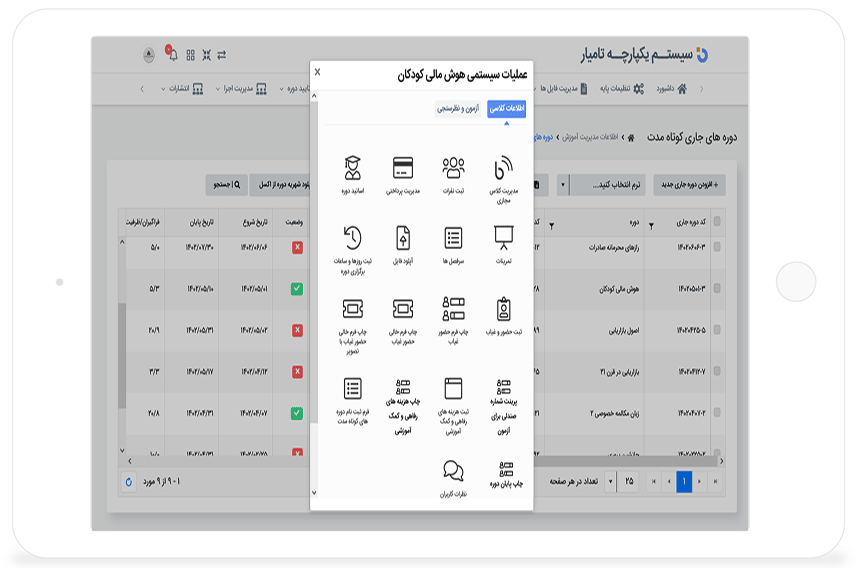The width and height of the screenshot is (858, 568).
Task: Expand the مدیریت اجرا menu dropdown
Action: point(240,88)
